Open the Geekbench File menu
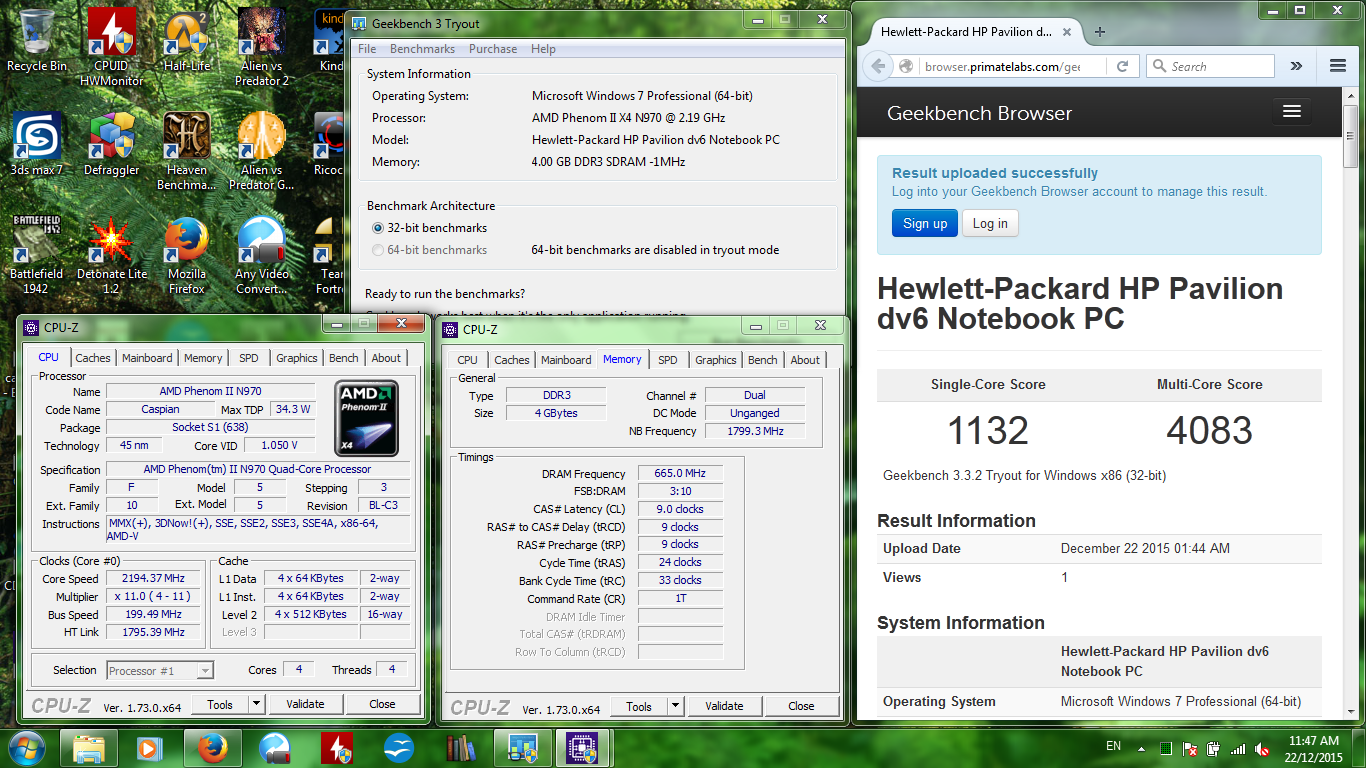The image size is (1366, 768). 367,49
